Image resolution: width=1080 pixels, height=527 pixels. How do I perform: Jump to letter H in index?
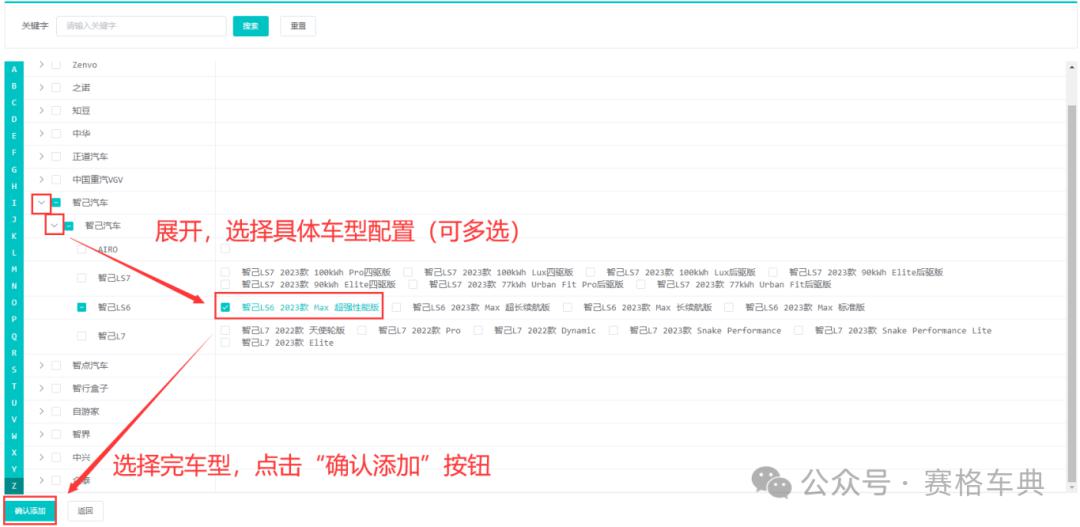(14, 186)
